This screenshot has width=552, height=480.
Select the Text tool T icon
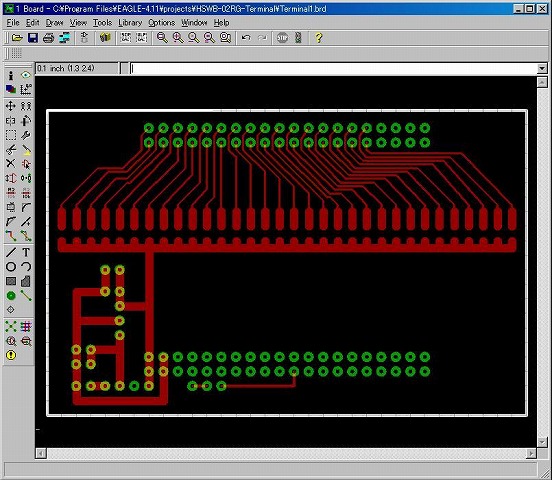pos(26,252)
